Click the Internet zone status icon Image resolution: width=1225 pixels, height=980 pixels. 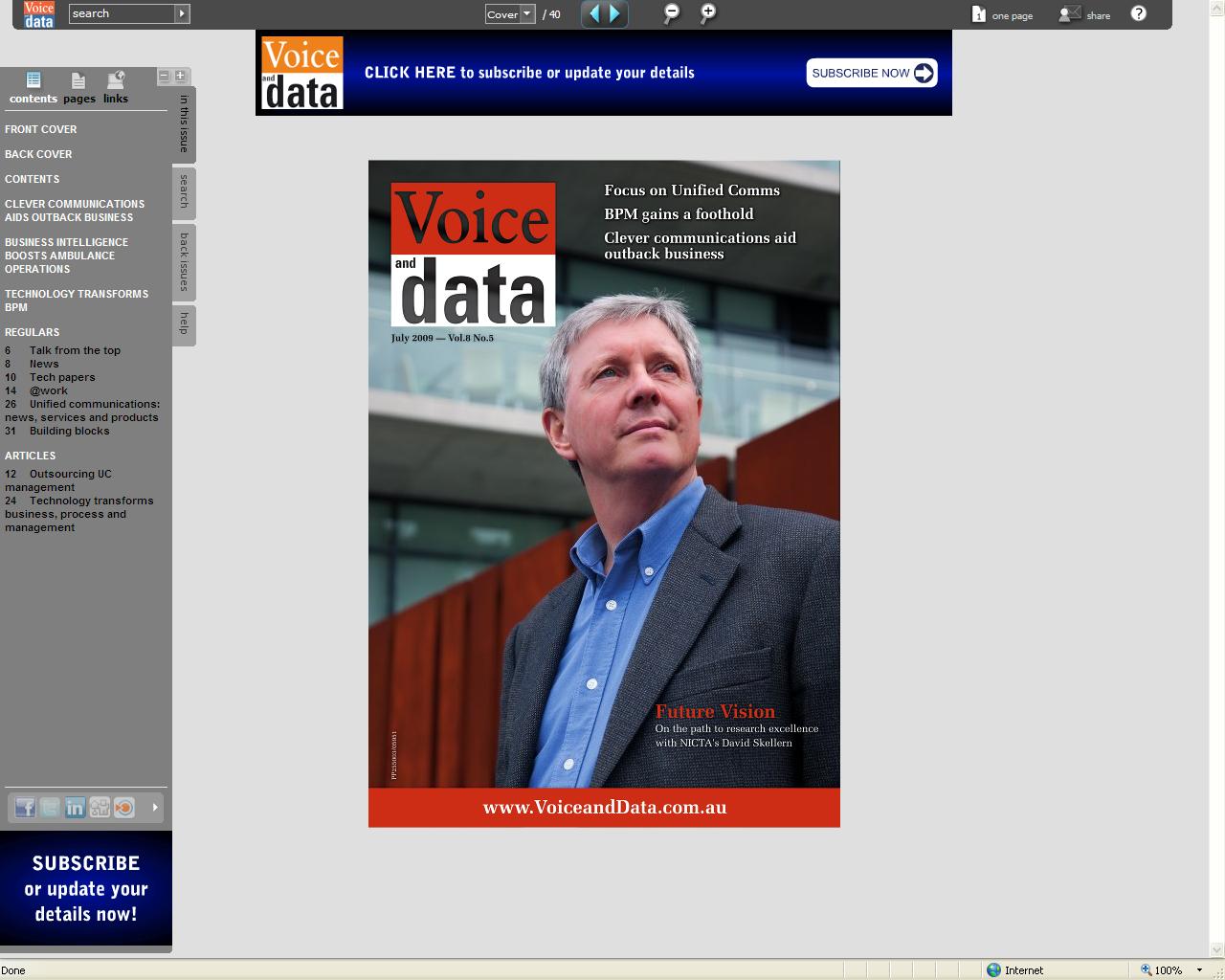[x=994, y=969]
